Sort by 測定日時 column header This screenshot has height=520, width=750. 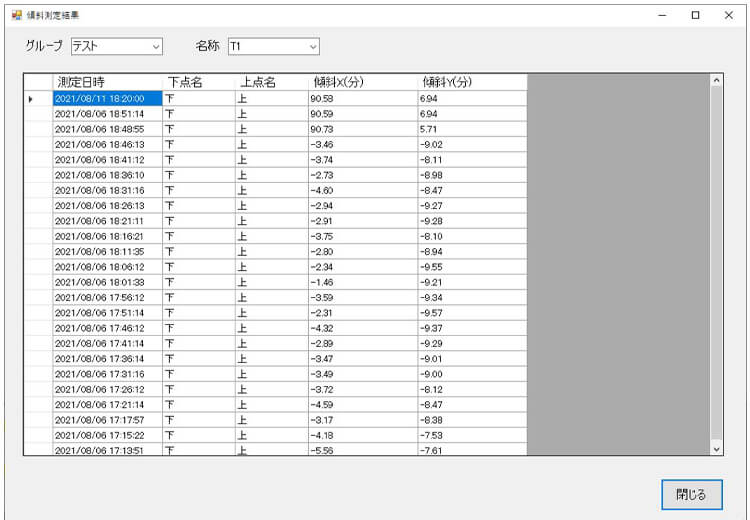[x=108, y=82]
